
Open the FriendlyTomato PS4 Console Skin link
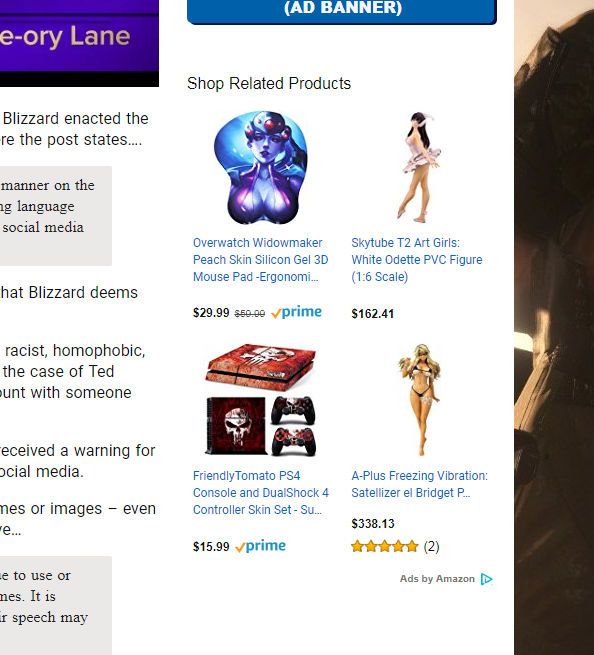[261, 493]
